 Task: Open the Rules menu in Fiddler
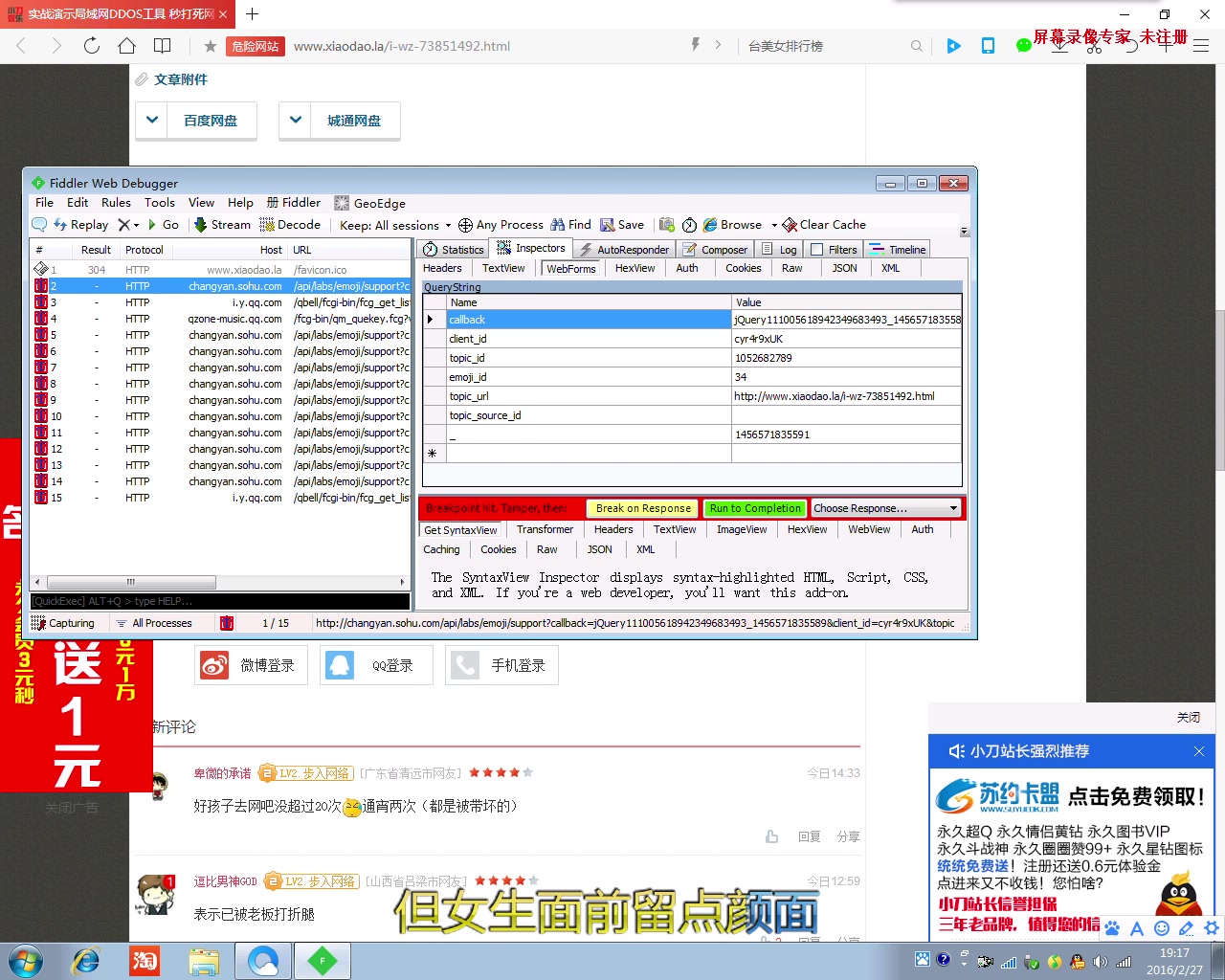(x=116, y=203)
